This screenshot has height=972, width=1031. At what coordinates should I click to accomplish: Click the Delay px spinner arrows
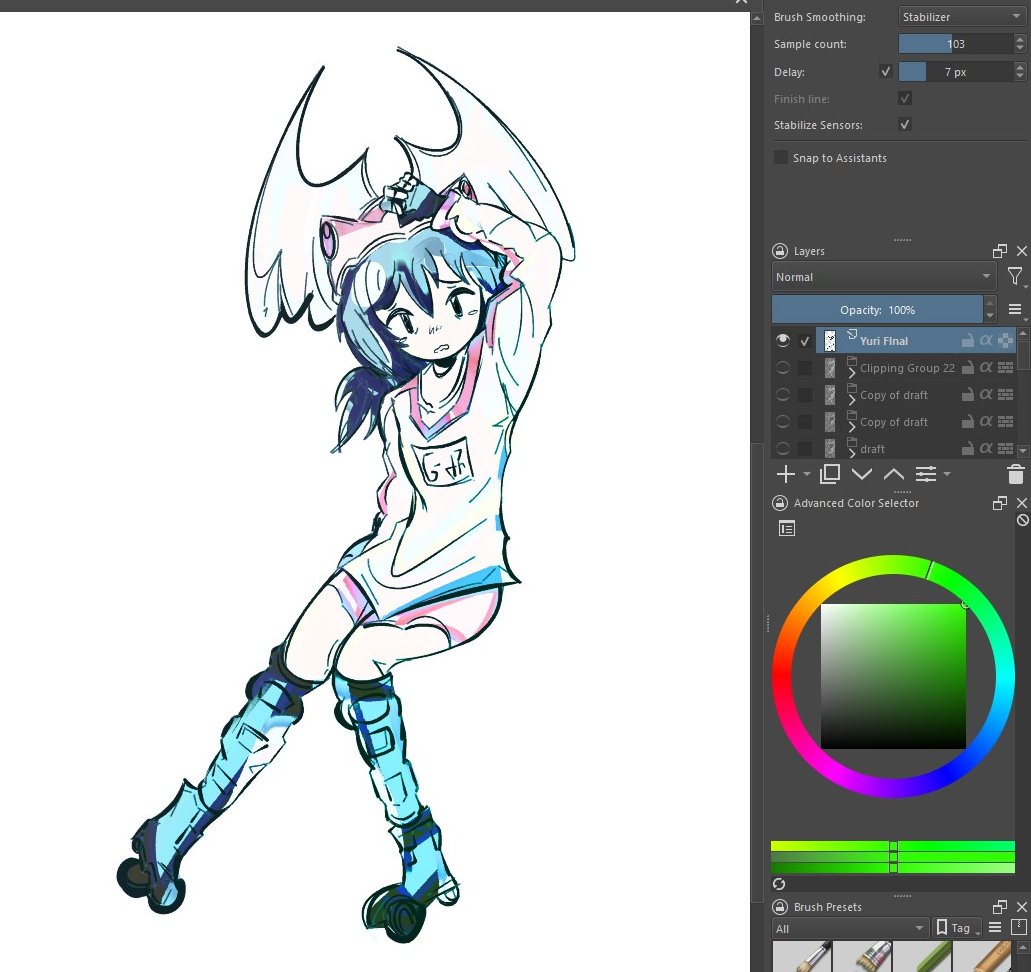(x=1020, y=72)
